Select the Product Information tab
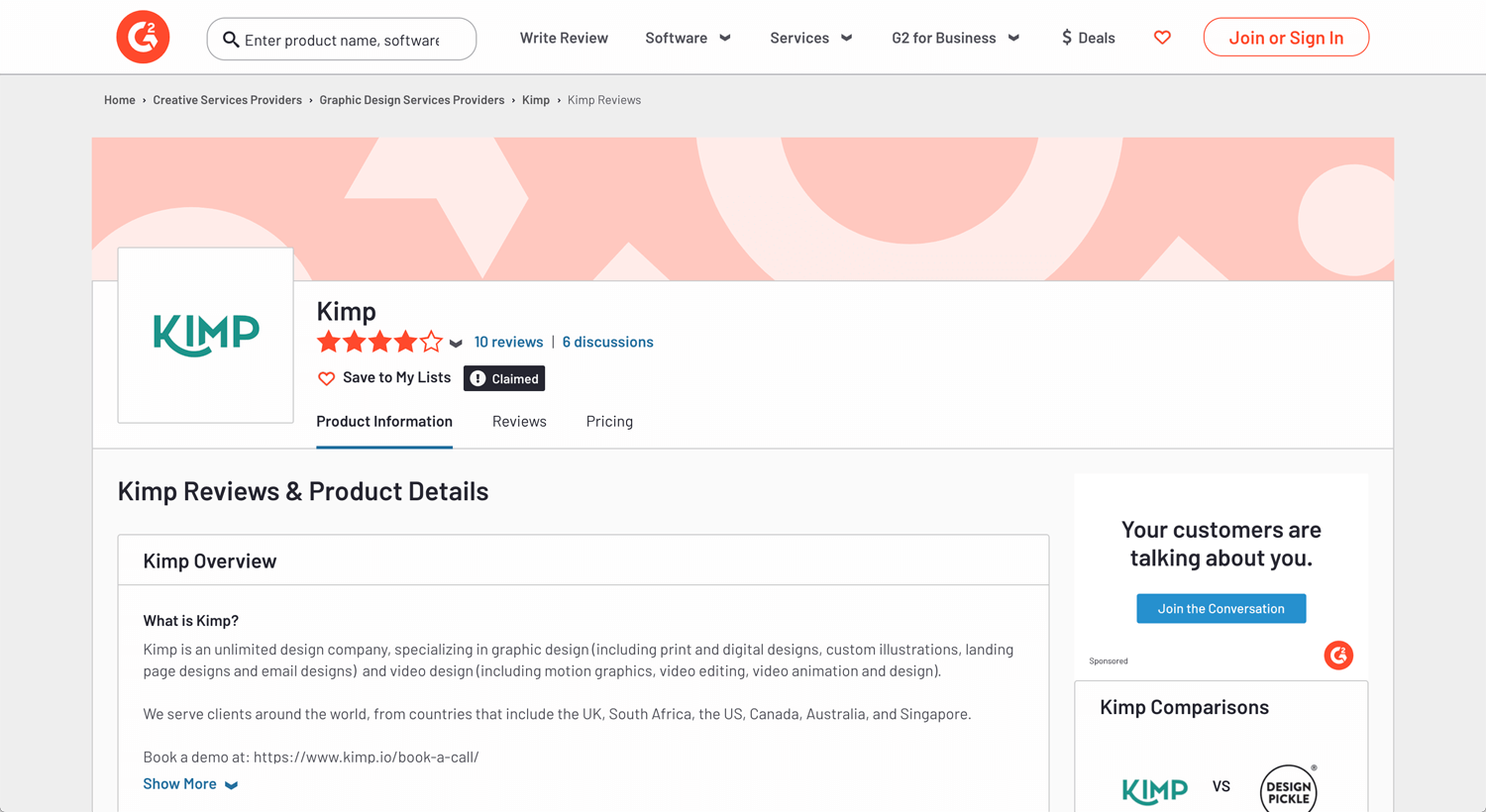This screenshot has width=1486, height=812. pyautogui.click(x=384, y=422)
